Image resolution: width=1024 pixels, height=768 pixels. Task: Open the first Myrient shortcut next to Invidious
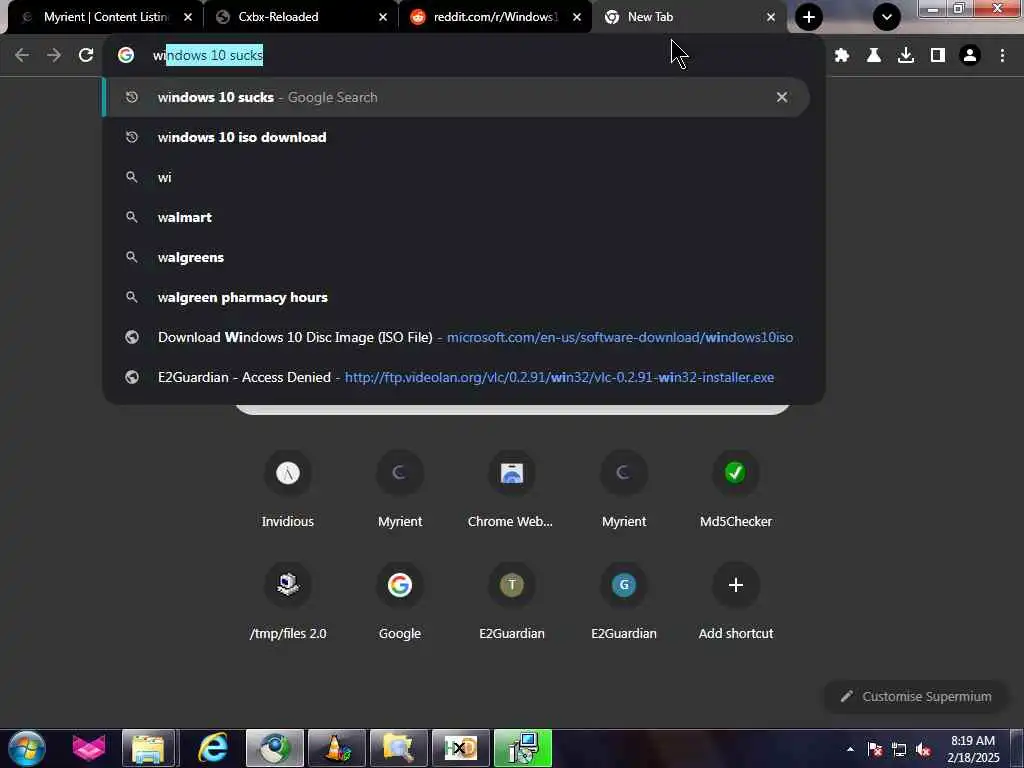[x=400, y=490]
